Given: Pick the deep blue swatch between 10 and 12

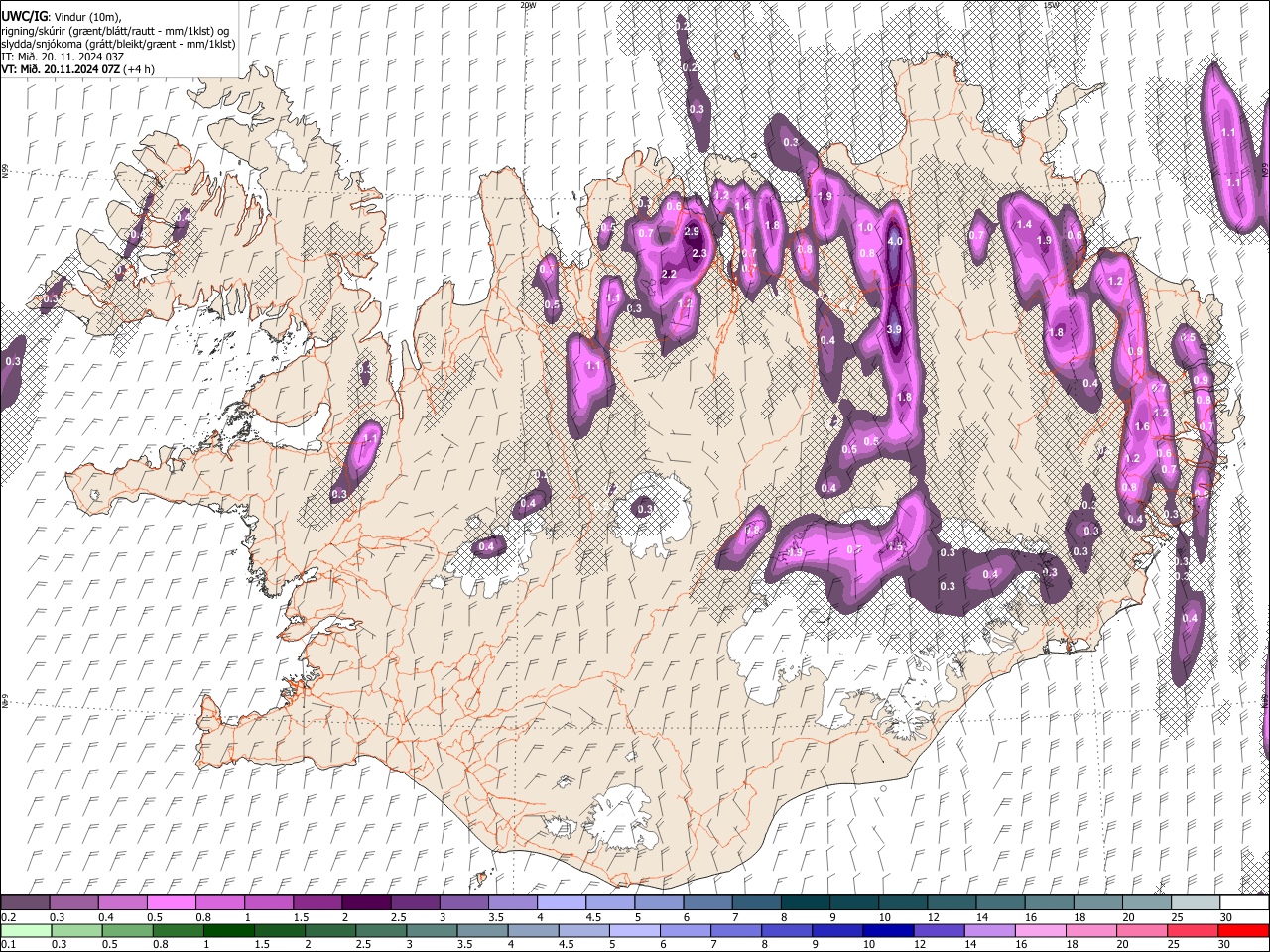Looking at the screenshot, I should point(888,930).
